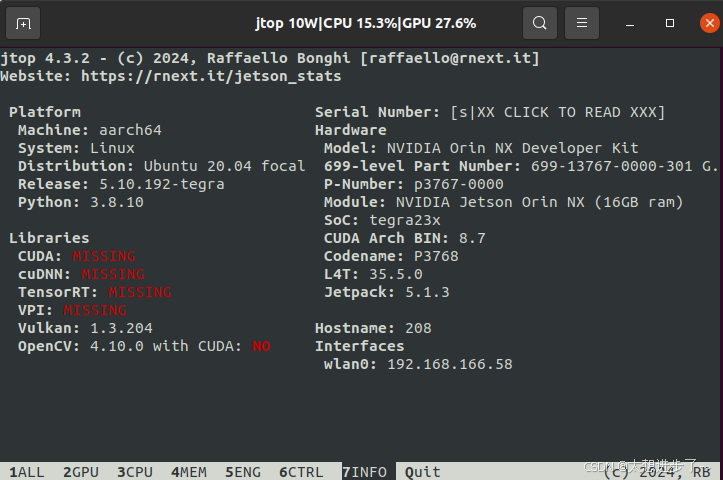The image size is (723, 480).
Task: Click the System value Linux
Action: [112, 148]
